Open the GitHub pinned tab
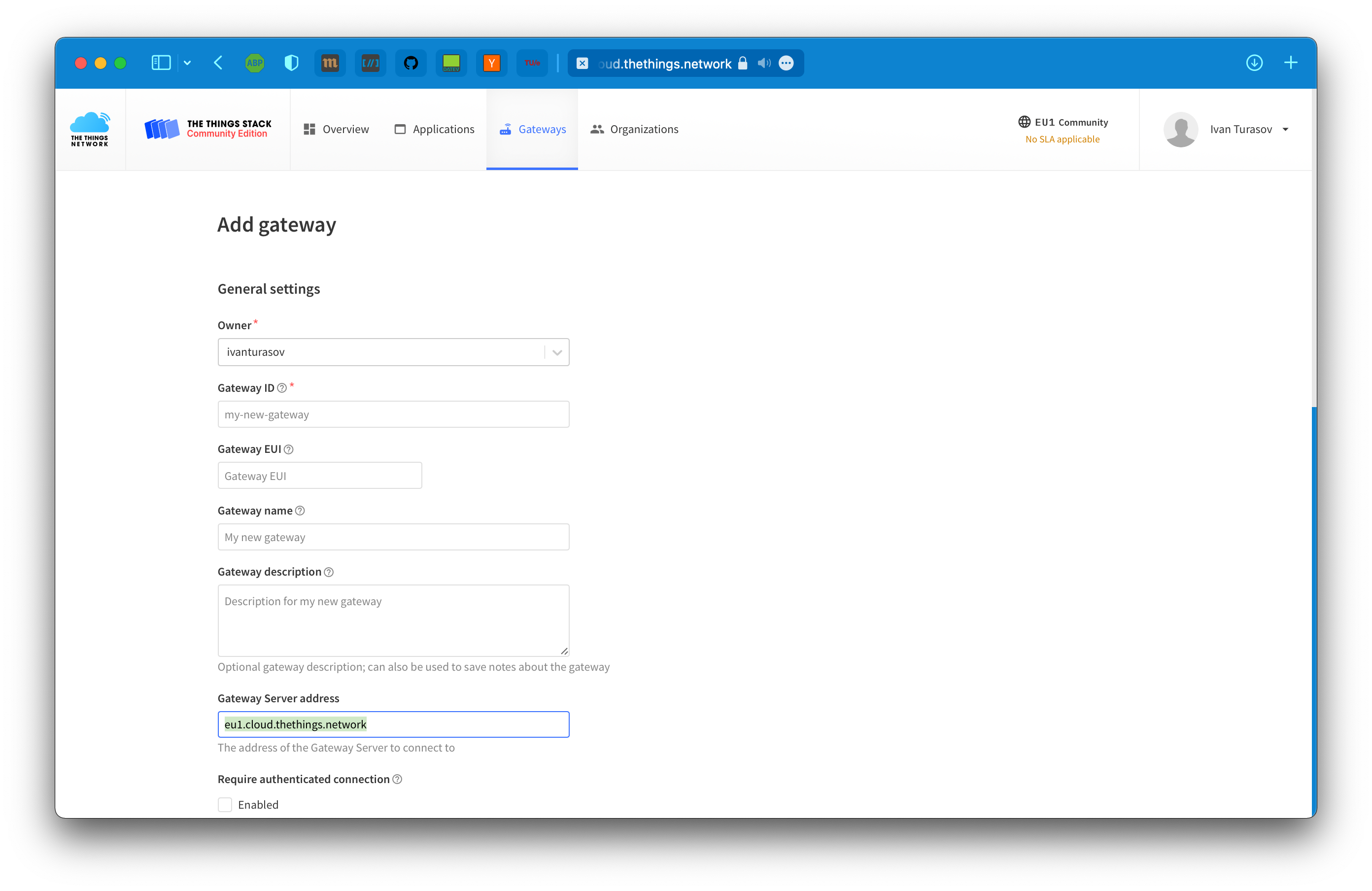The height and width of the screenshot is (891, 1372). [x=411, y=63]
